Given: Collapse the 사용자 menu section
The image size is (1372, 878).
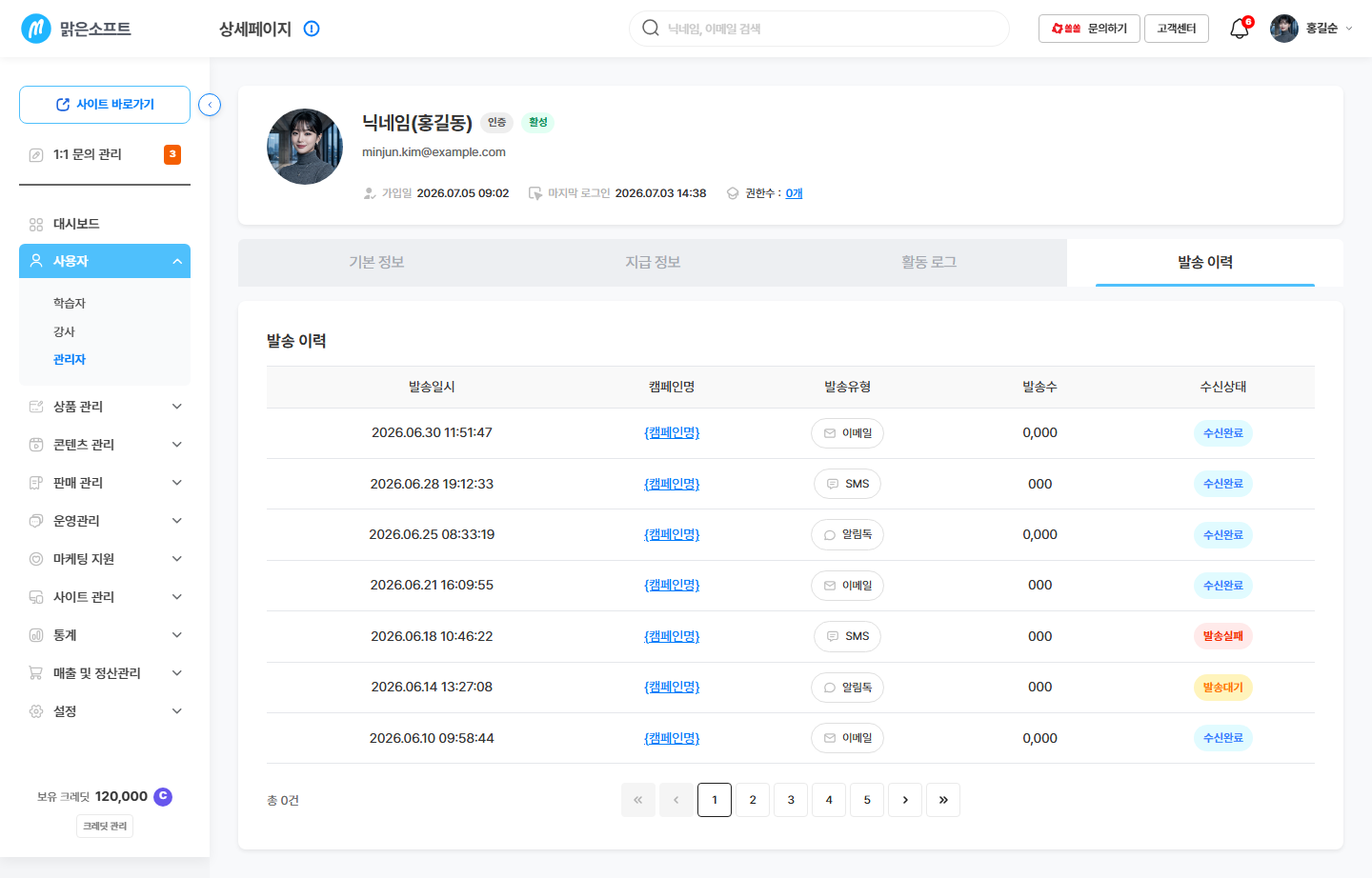Looking at the screenshot, I should pyautogui.click(x=177, y=261).
